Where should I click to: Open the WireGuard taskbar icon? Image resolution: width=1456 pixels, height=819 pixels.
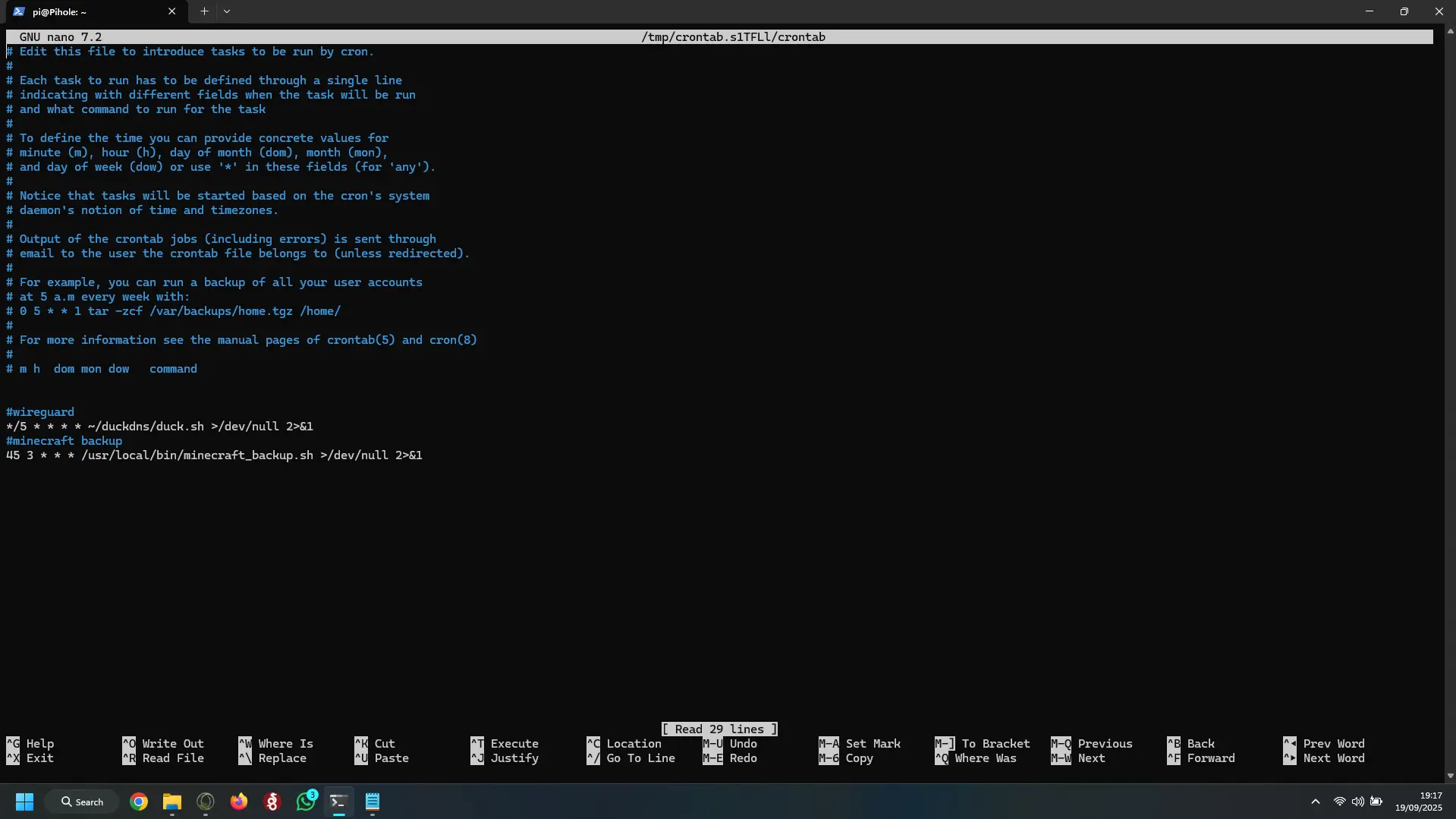pyautogui.click(x=272, y=802)
